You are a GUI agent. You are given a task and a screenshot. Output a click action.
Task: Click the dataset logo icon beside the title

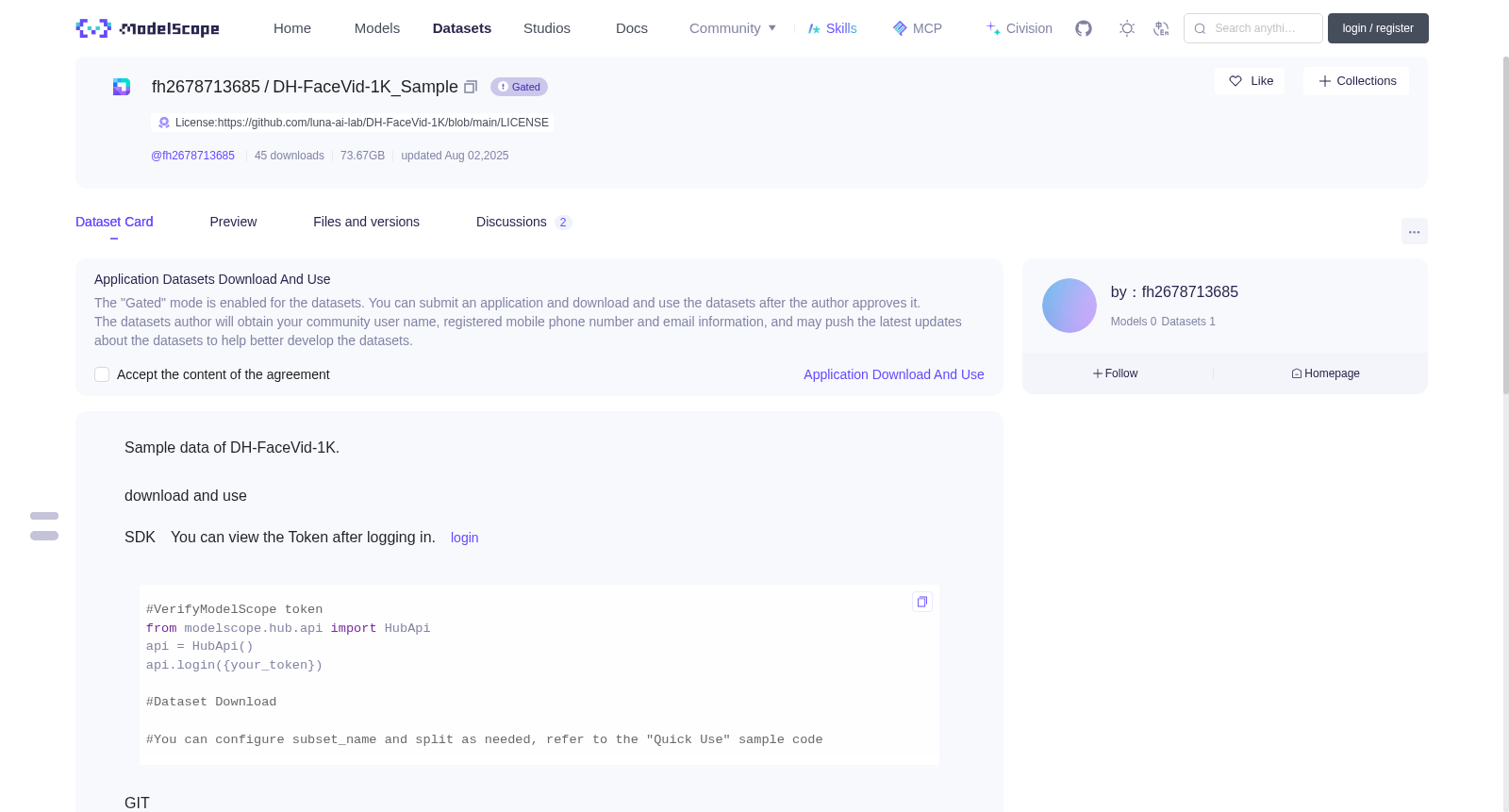[122, 87]
